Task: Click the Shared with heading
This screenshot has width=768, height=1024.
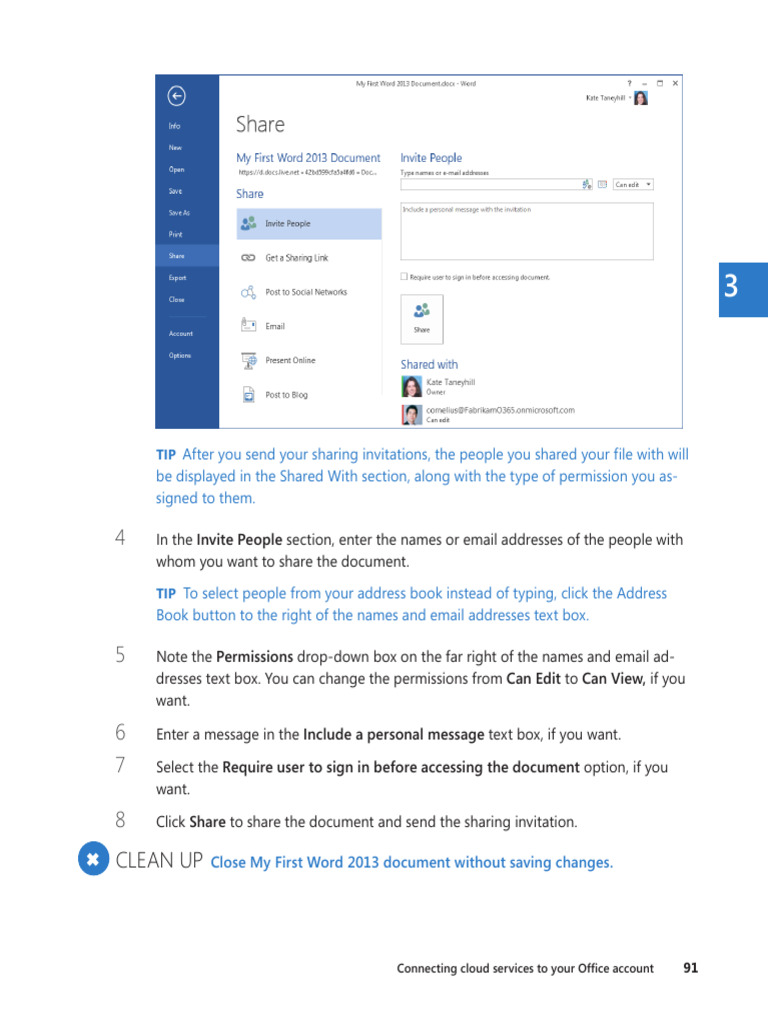Action: coord(429,364)
